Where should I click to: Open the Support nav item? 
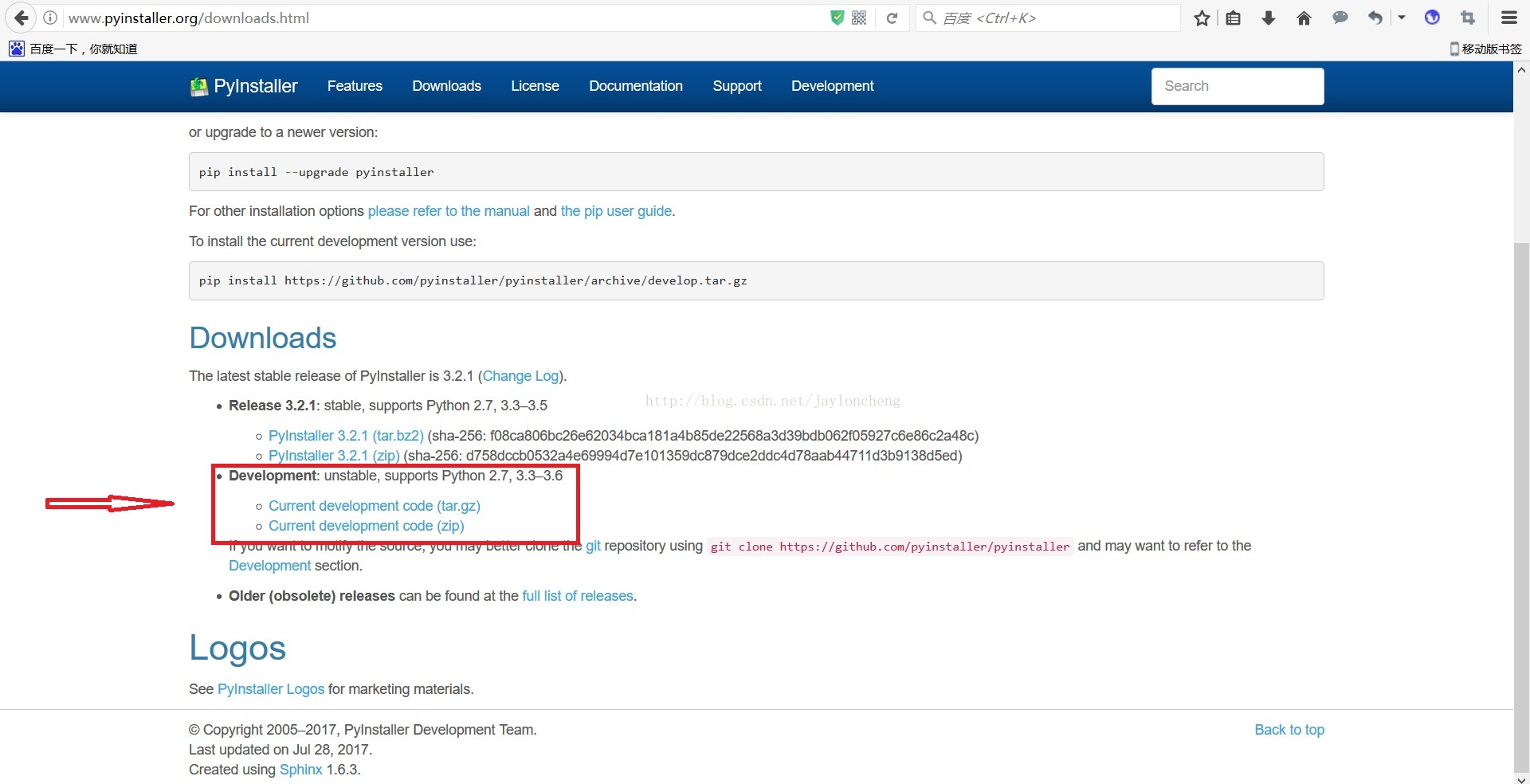tap(737, 86)
